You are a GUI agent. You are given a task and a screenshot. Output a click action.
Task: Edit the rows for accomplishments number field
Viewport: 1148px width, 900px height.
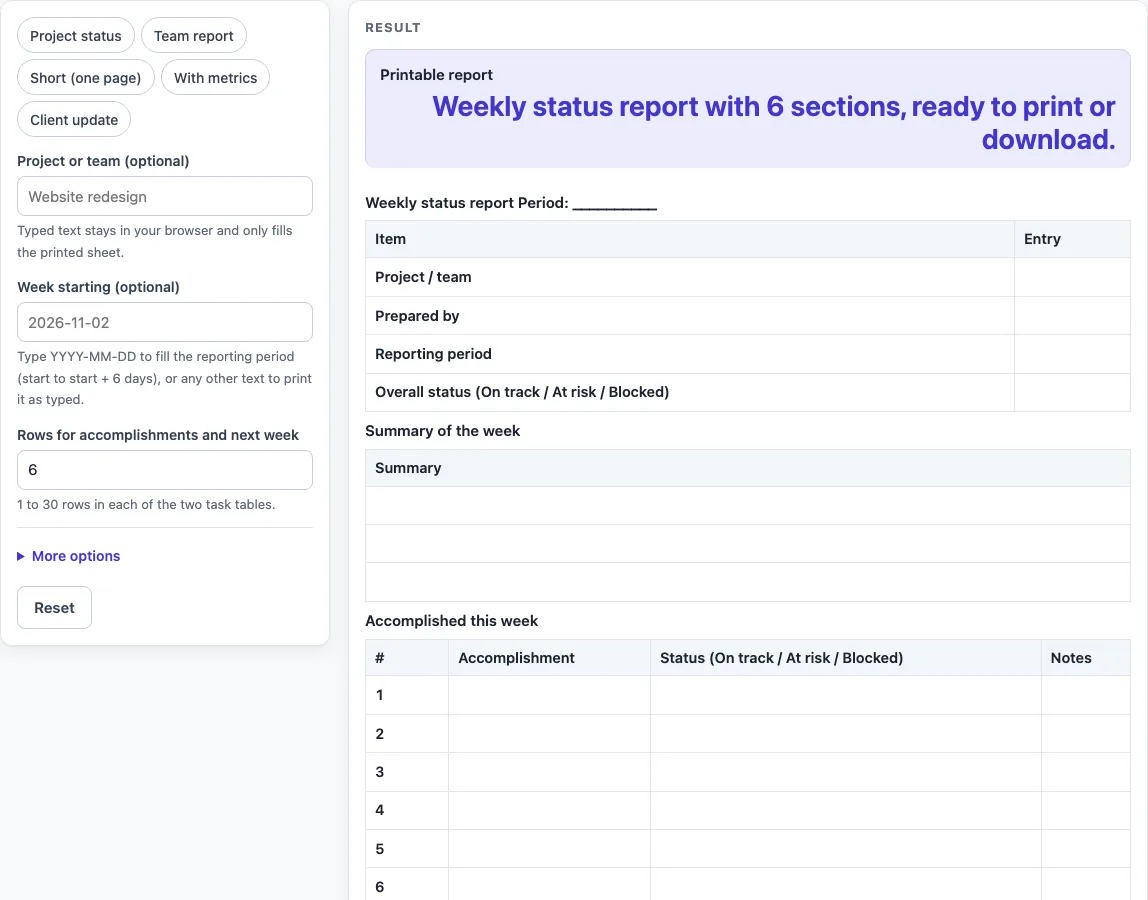tap(165, 470)
